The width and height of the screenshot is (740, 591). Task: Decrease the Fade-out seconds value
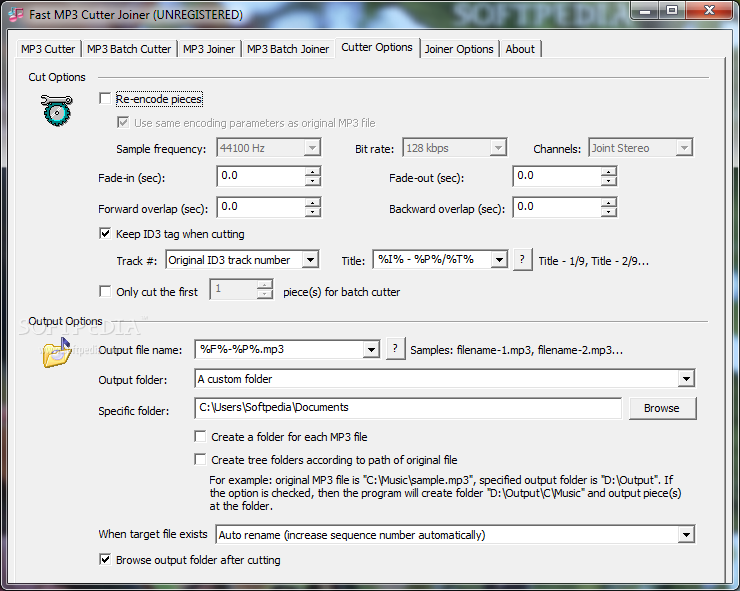coord(609,181)
